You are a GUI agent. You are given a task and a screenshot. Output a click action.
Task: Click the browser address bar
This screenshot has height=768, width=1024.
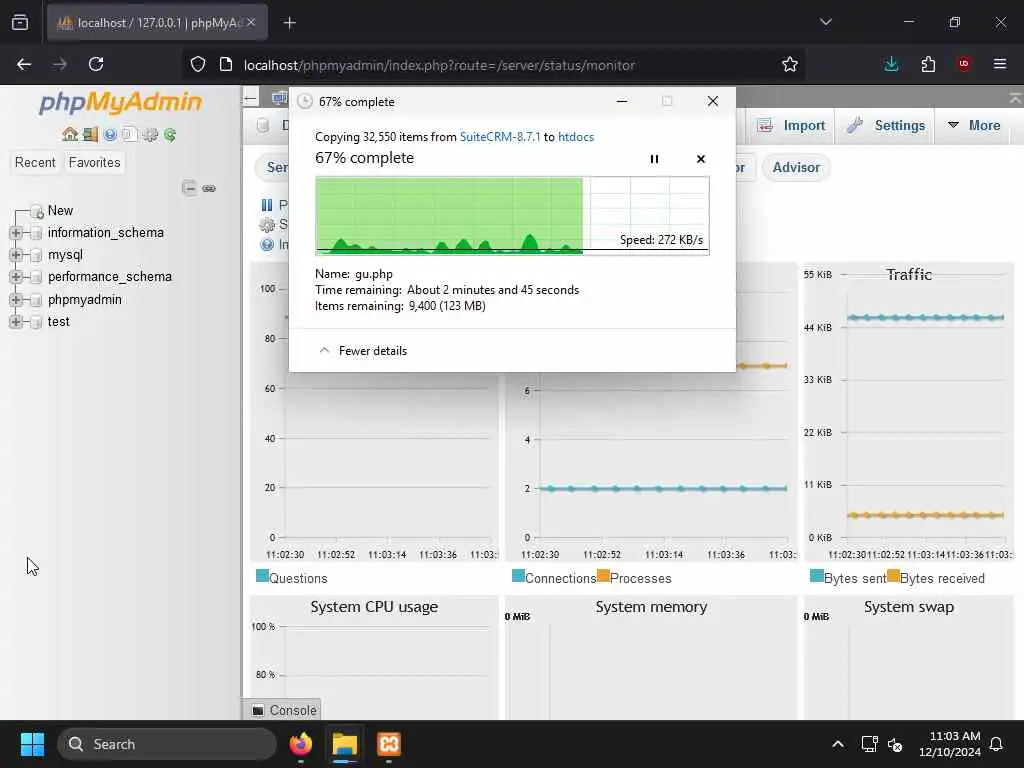tap(493, 65)
